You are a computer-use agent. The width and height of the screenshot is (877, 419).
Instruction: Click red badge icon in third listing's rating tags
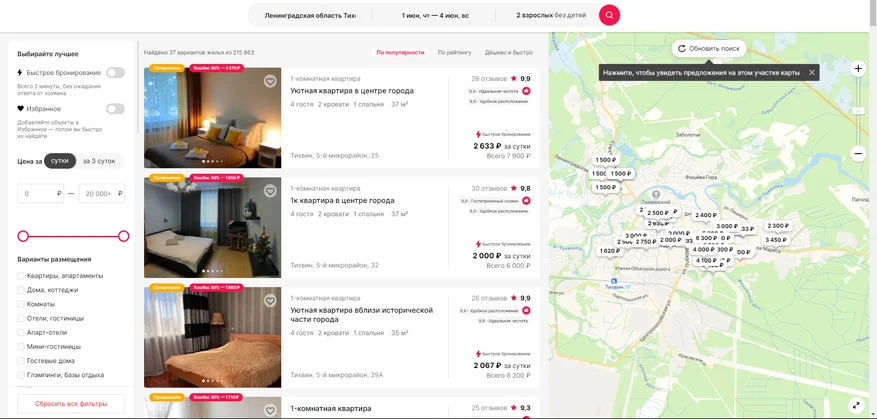(526, 310)
